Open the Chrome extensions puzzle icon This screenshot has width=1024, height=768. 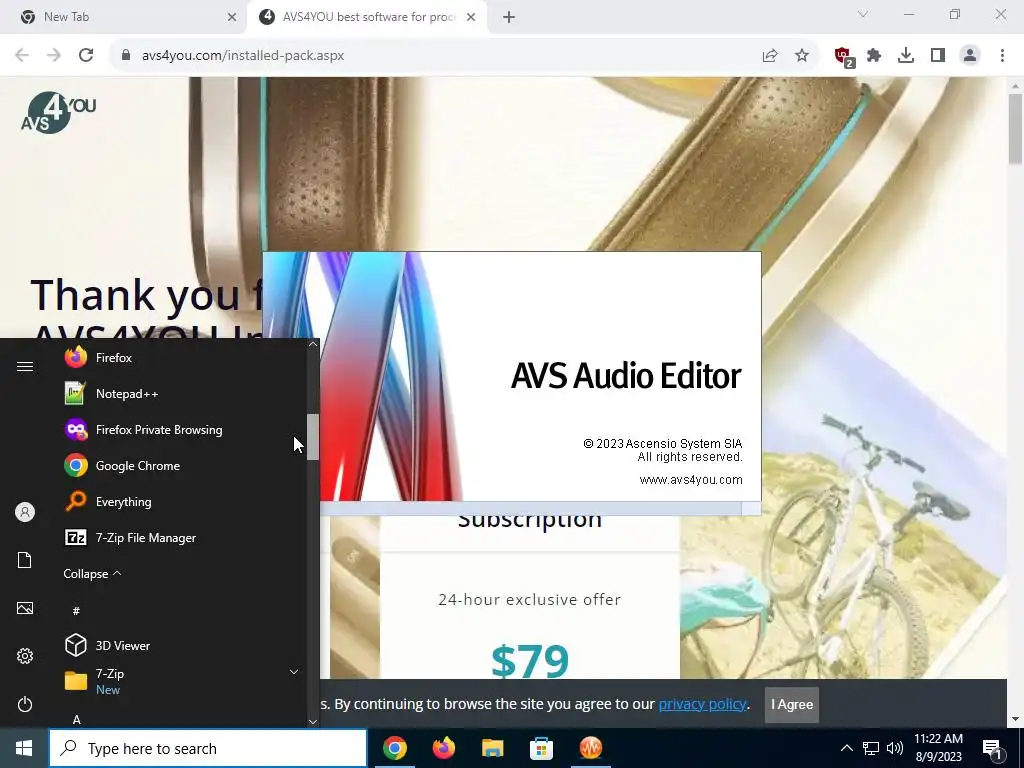click(874, 56)
